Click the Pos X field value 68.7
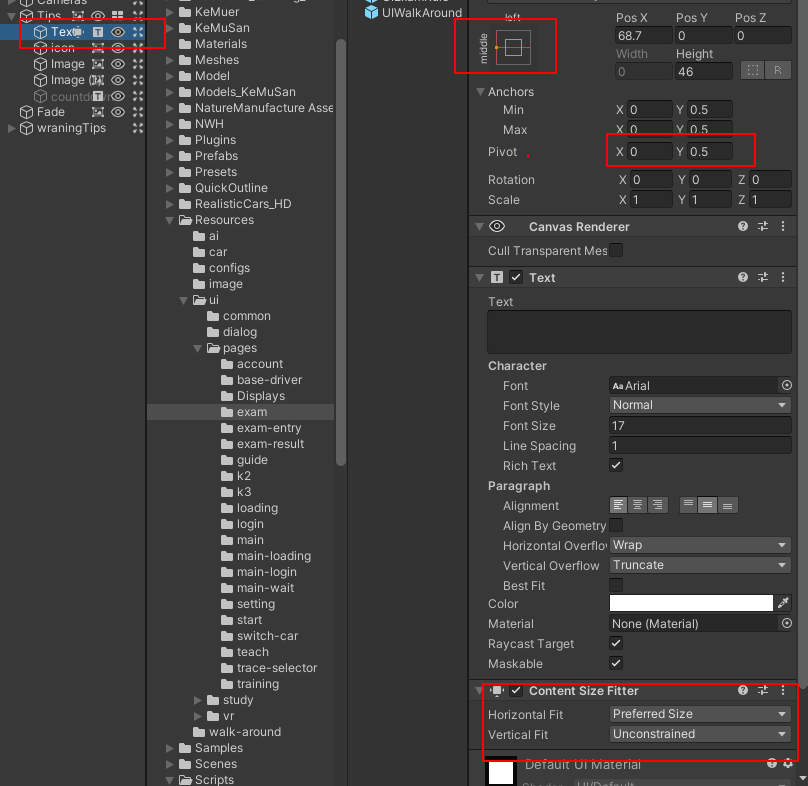This screenshot has width=808, height=786. (x=644, y=36)
